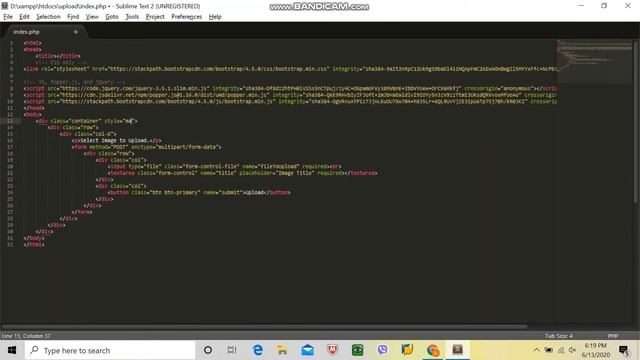640x360 pixels.
Task: Open Viber from the taskbar
Action: pyautogui.click(x=382, y=350)
